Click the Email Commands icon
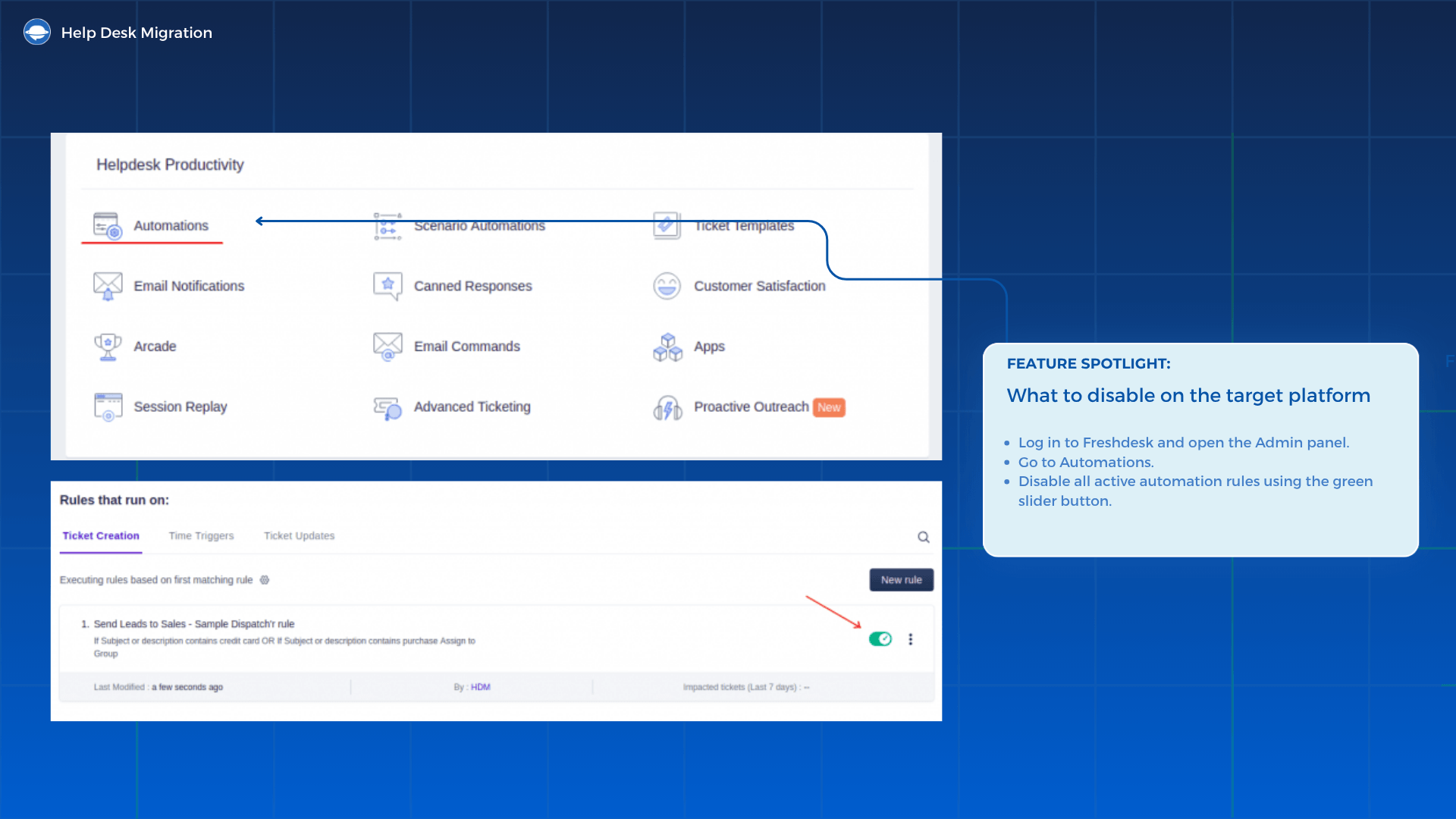This screenshot has height=819, width=1456. pyautogui.click(x=388, y=347)
